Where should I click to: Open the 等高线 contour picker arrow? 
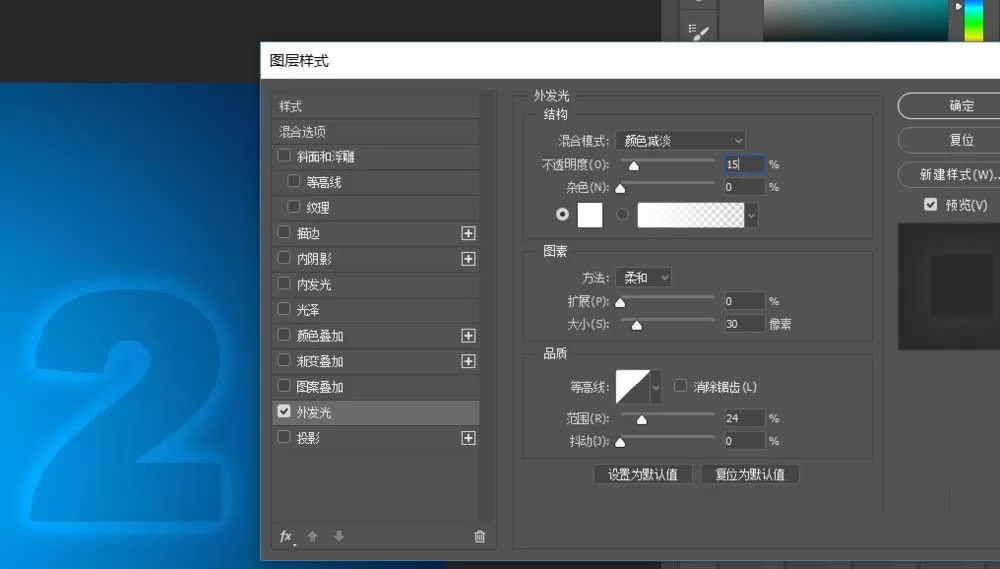(656, 387)
